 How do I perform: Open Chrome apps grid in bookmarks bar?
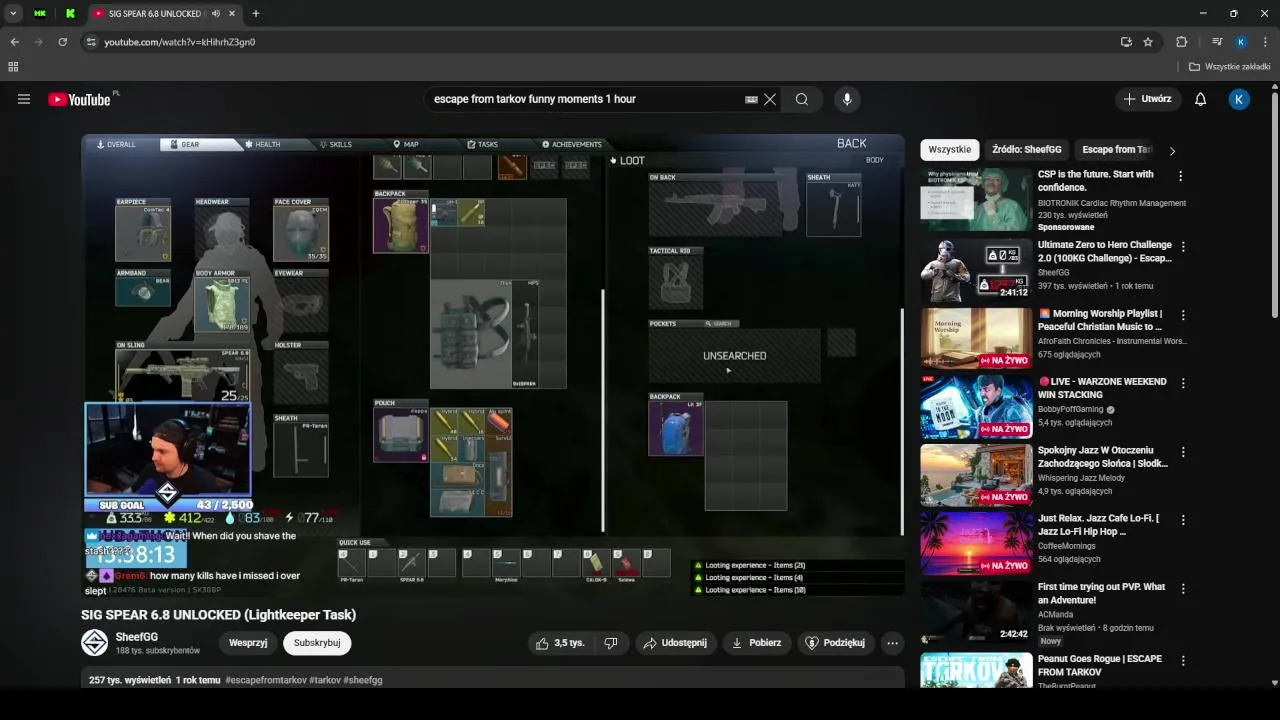coord(13,67)
